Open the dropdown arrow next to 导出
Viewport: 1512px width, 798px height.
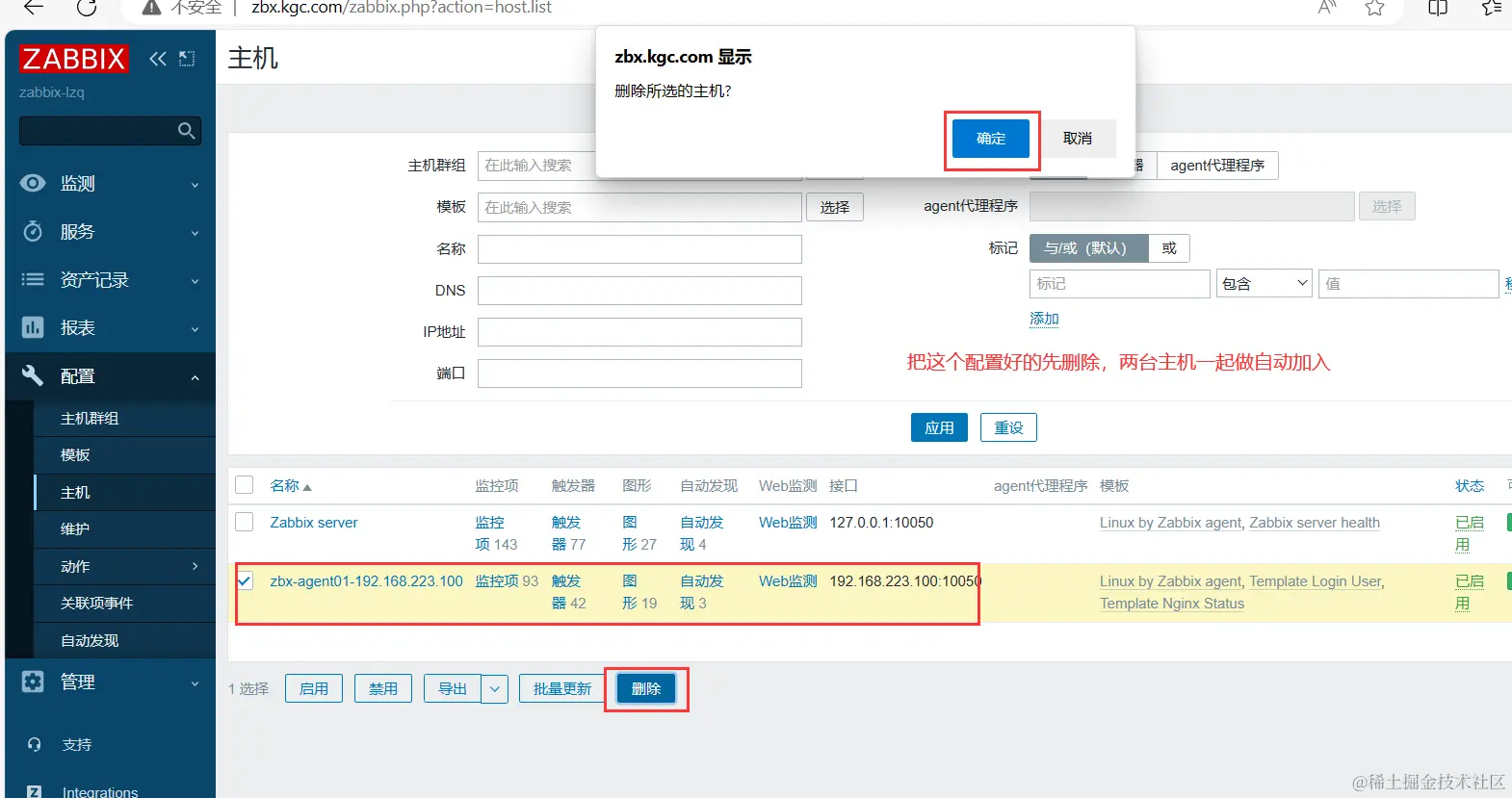pyautogui.click(x=494, y=689)
